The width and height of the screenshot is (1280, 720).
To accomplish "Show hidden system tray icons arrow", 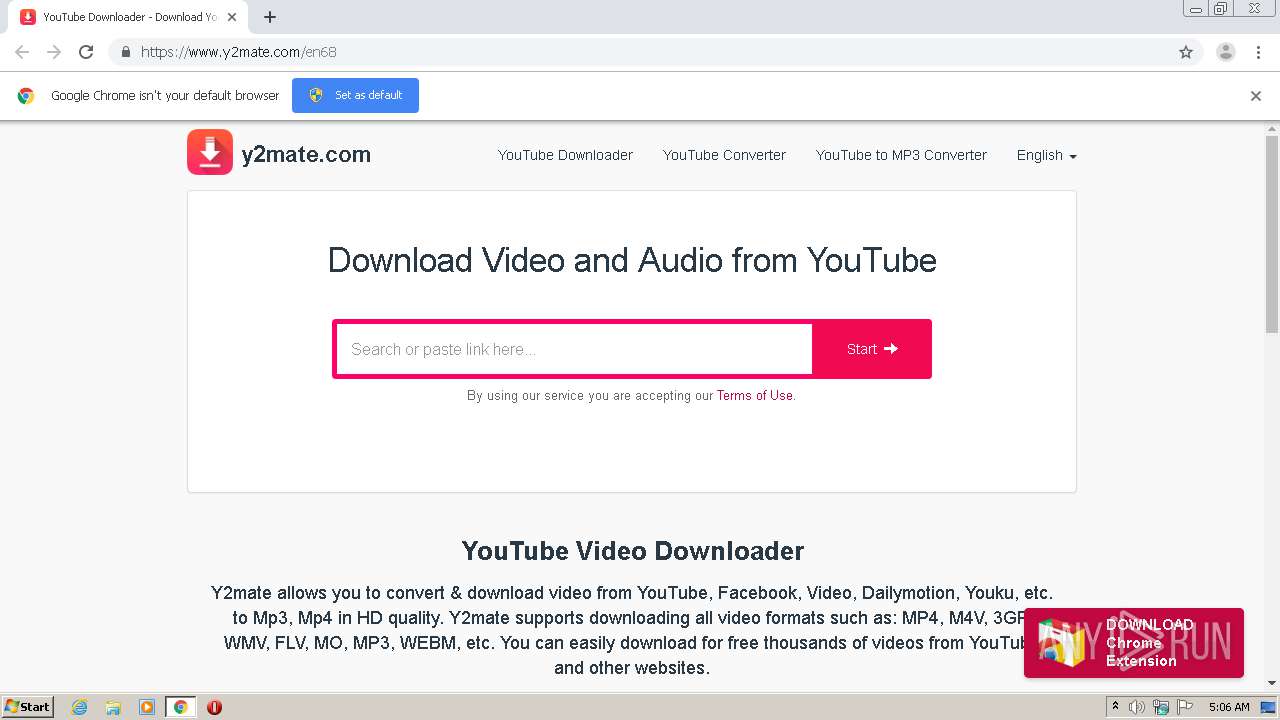I will pos(1115,707).
